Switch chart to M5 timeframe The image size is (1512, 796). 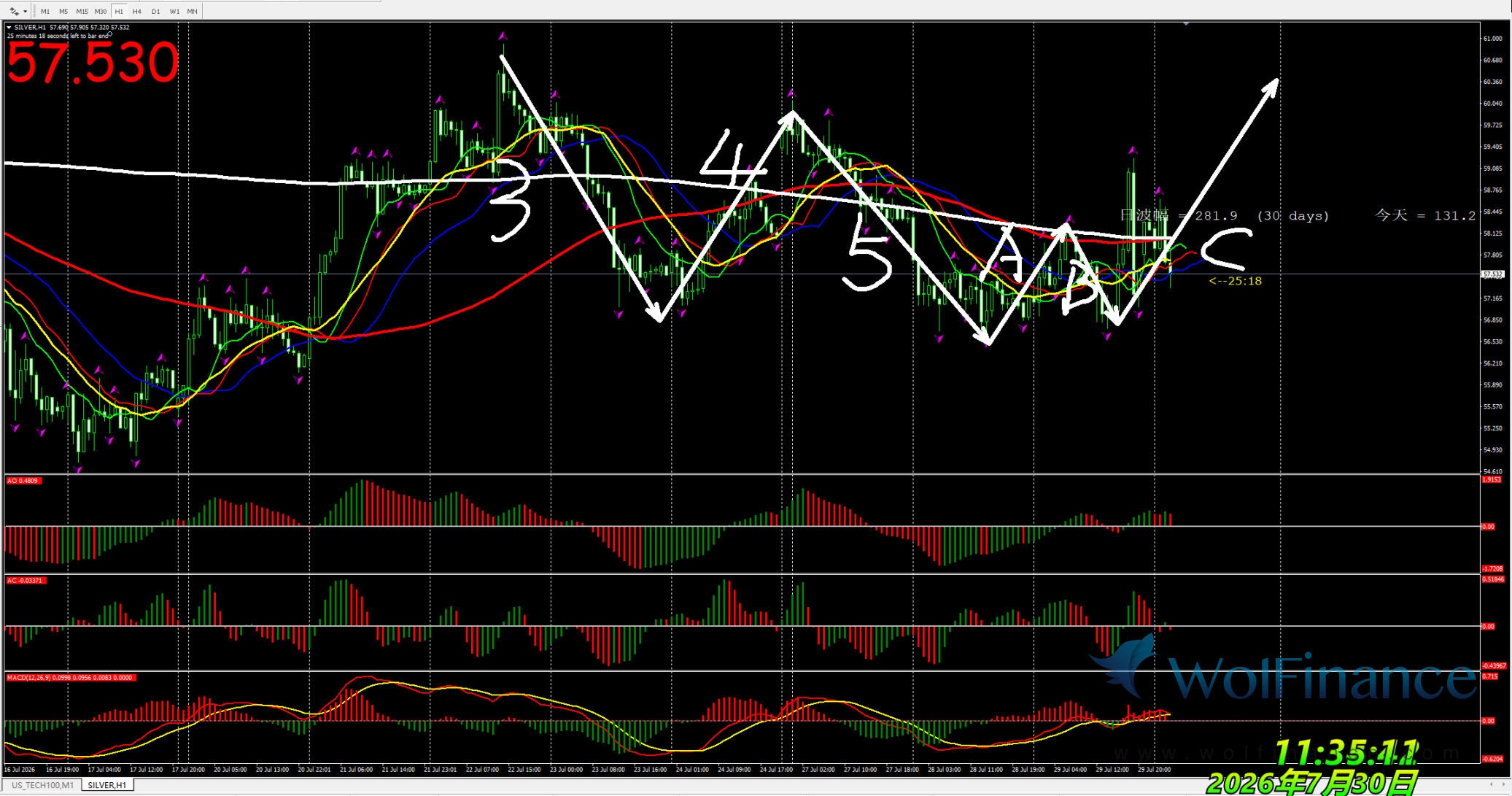pos(63,11)
